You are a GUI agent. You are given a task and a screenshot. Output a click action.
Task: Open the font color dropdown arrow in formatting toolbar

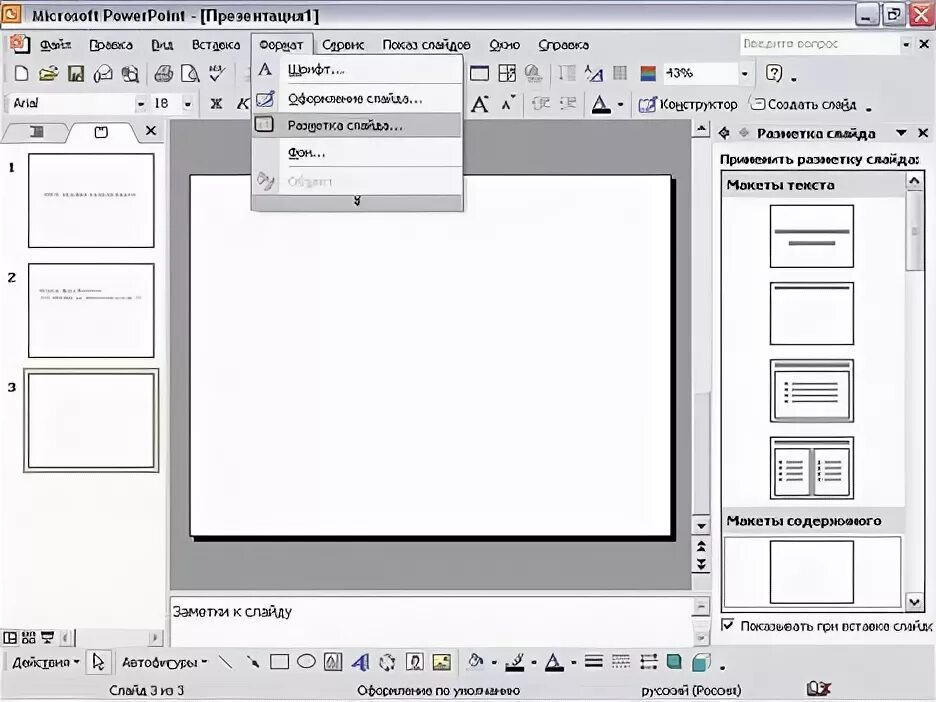pos(620,104)
